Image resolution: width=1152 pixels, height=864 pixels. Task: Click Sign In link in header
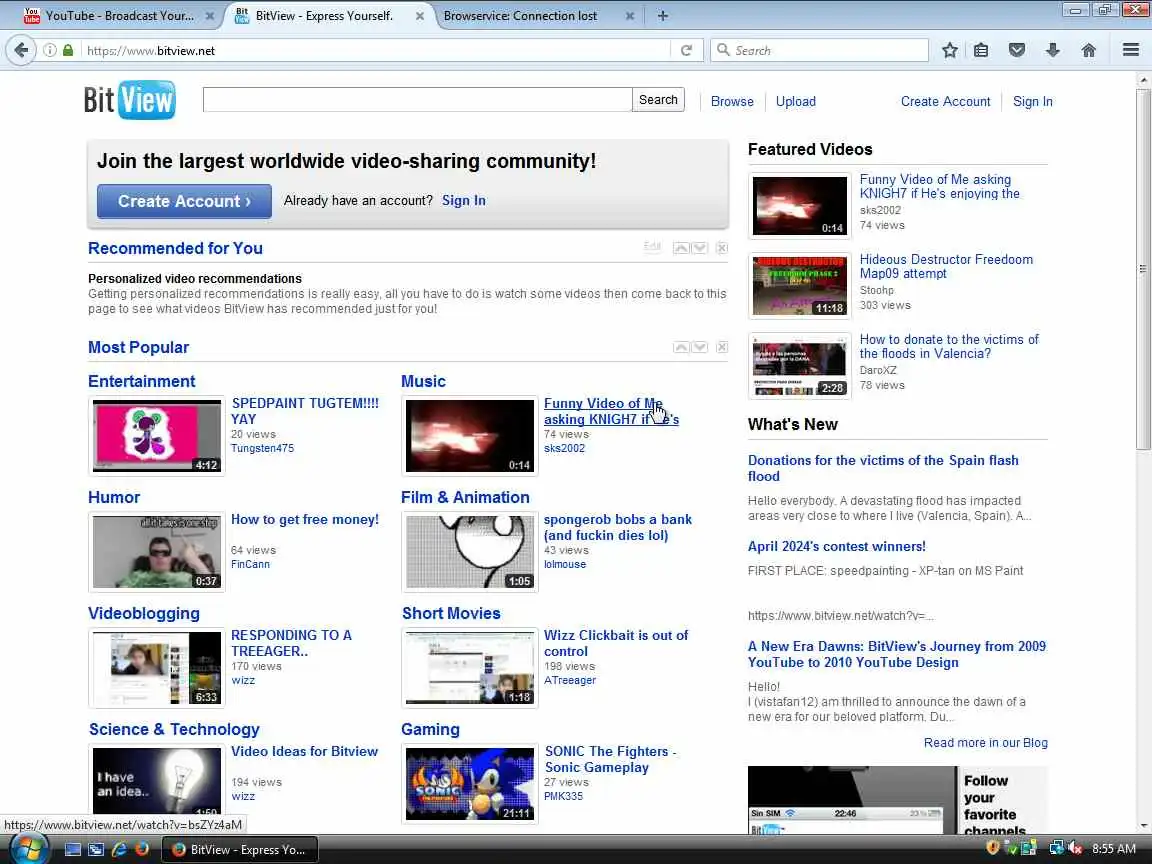[1032, 101]
